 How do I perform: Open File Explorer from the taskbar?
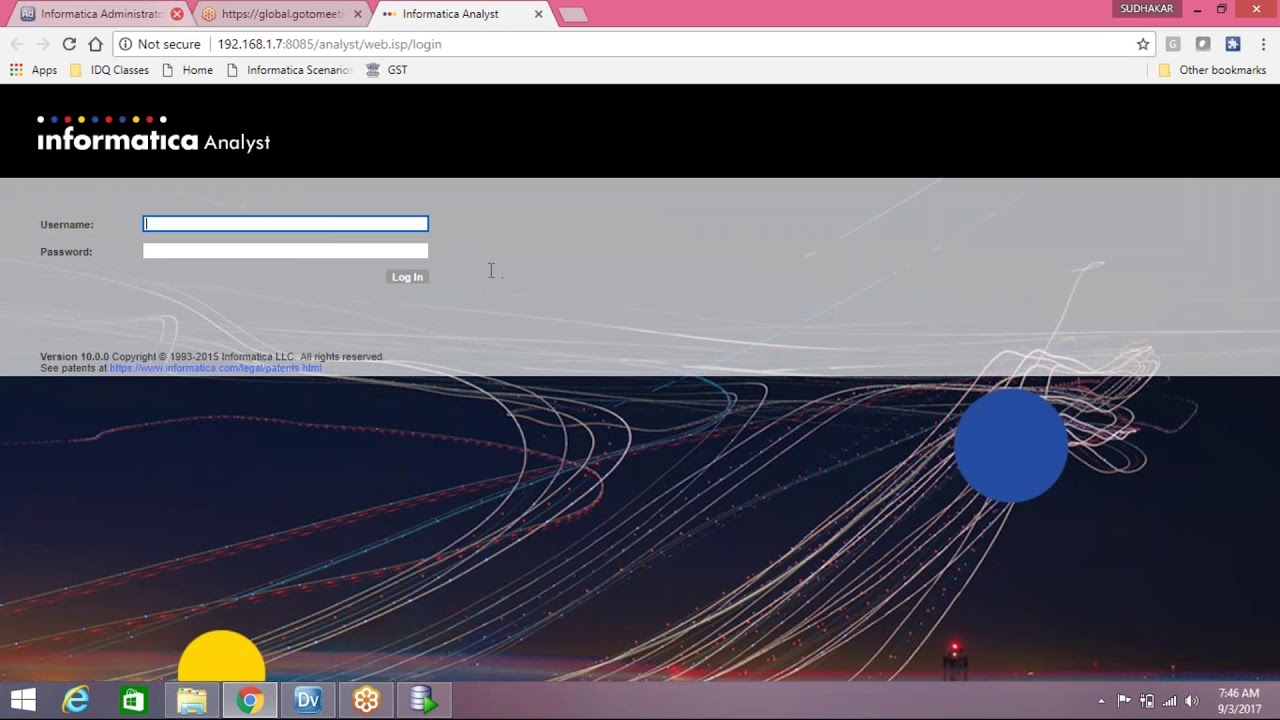191,700
